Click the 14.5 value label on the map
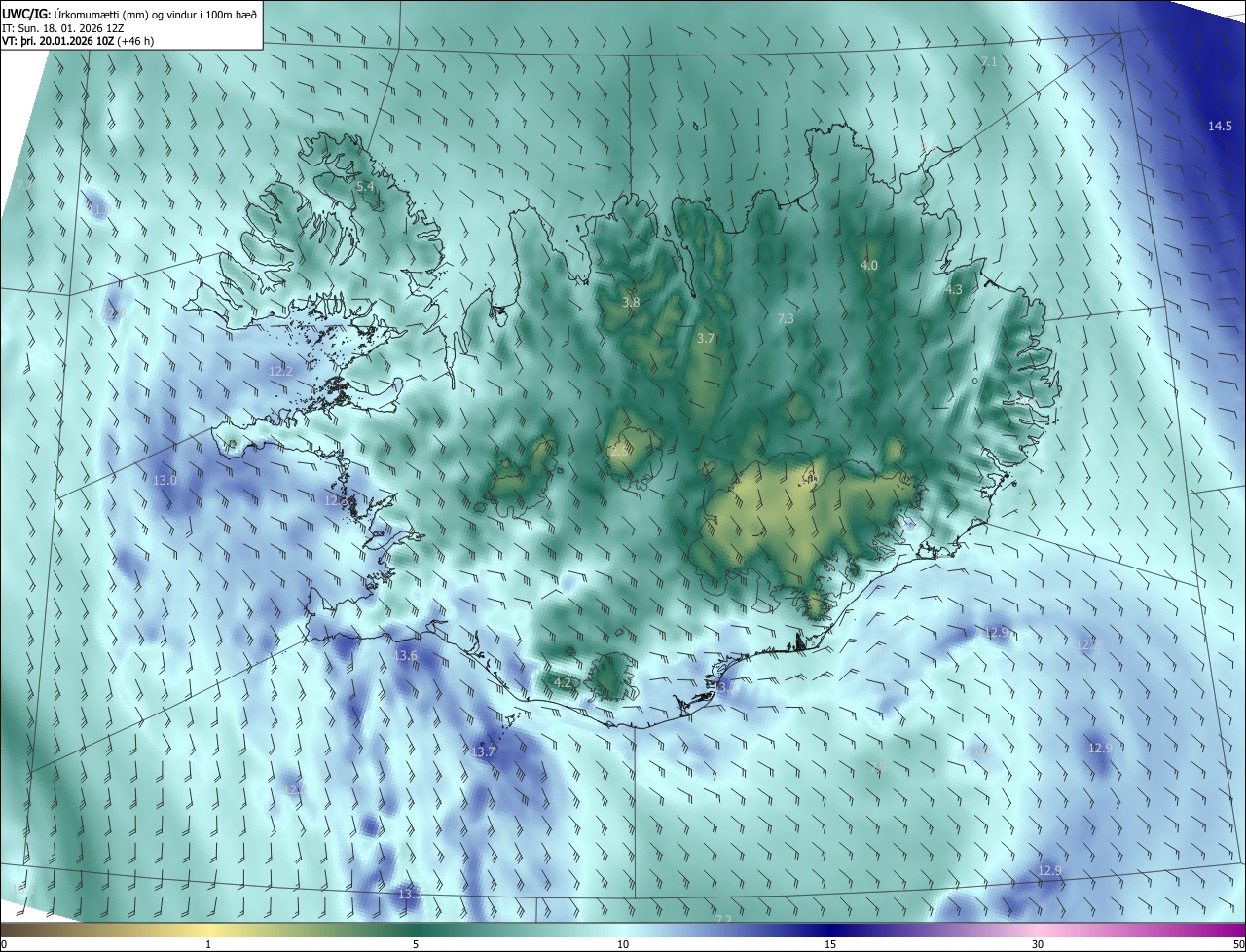The width and height of the screenshot is (1246, 952). click(1220, 126)
